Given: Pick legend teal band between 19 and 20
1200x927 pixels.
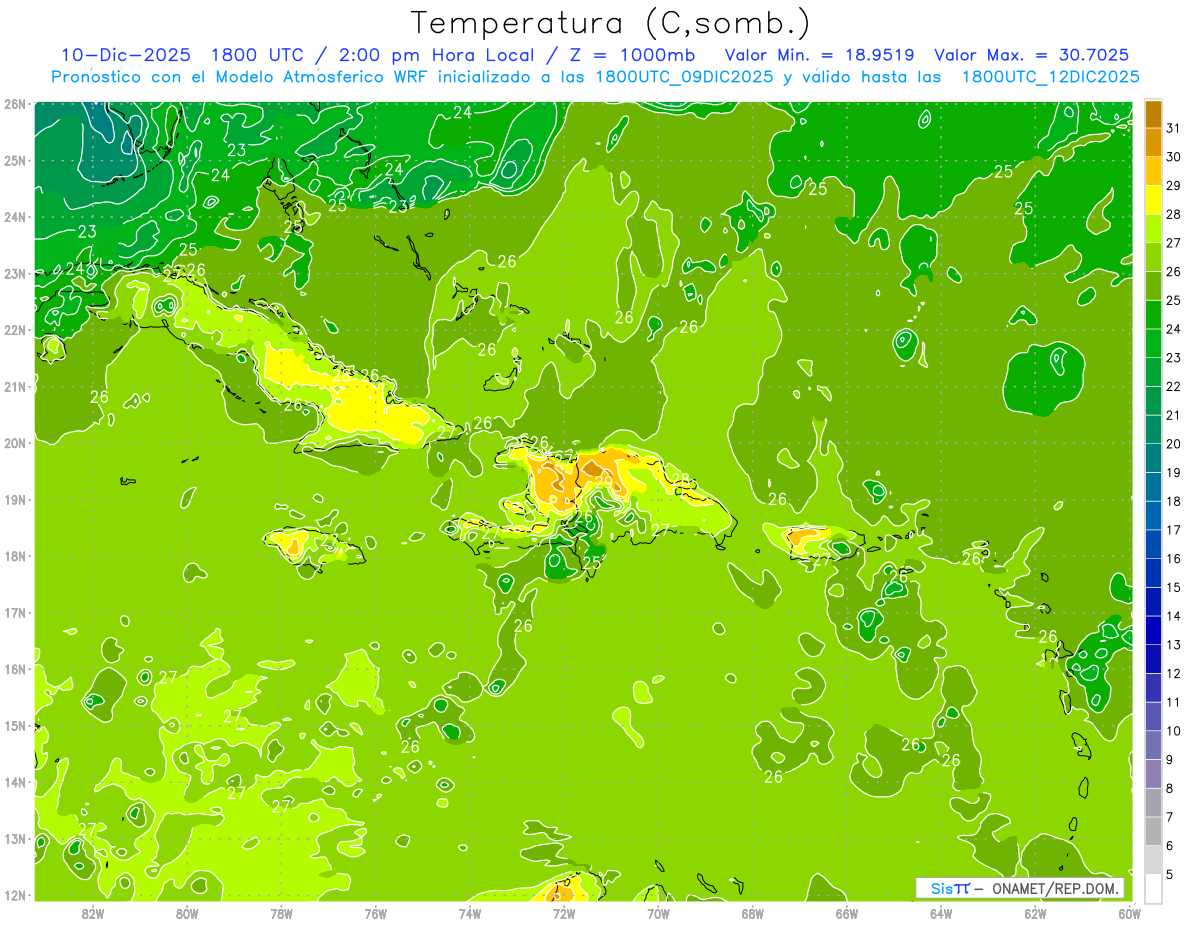Looking at the screenshot, I should pyautogui.click(x=1154, y=458).
